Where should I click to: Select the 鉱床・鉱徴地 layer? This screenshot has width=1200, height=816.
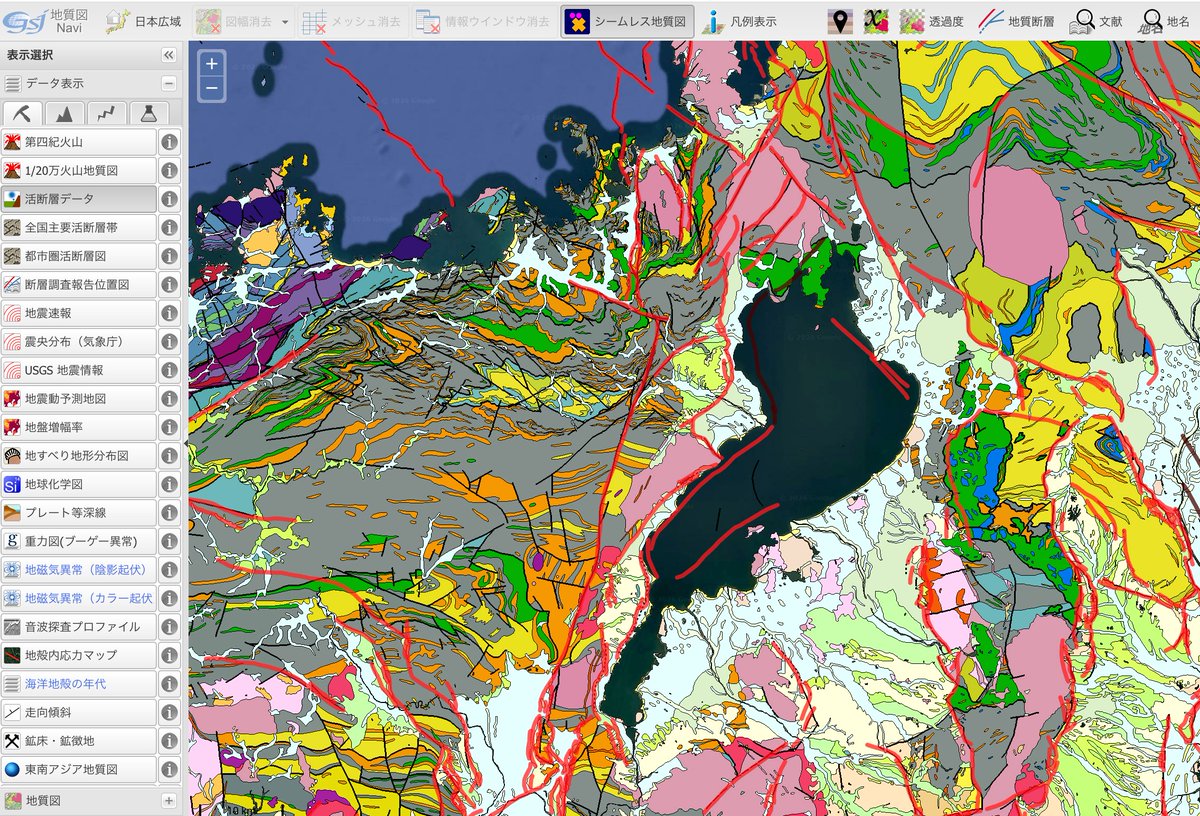79,741
